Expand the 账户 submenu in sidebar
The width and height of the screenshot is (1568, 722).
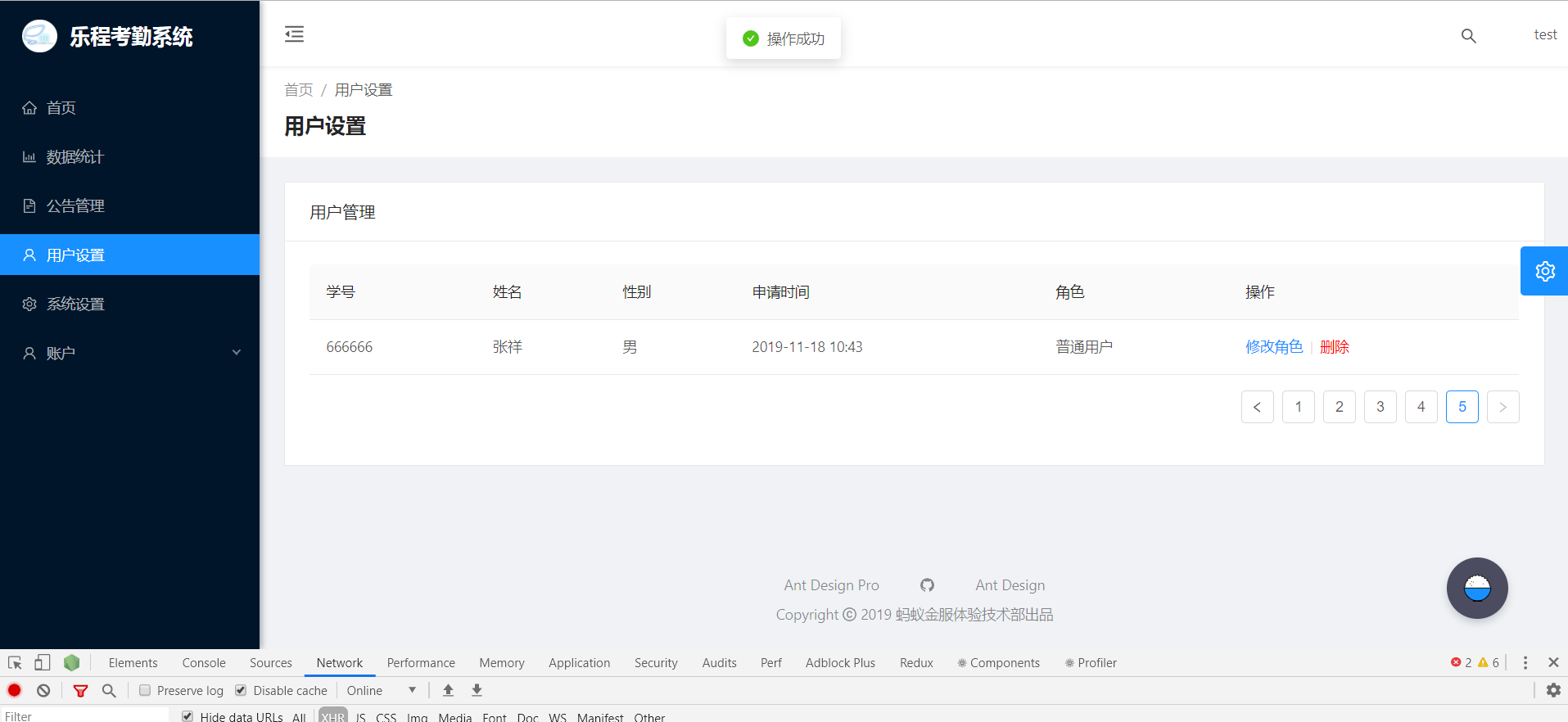[x=129, y=353]
